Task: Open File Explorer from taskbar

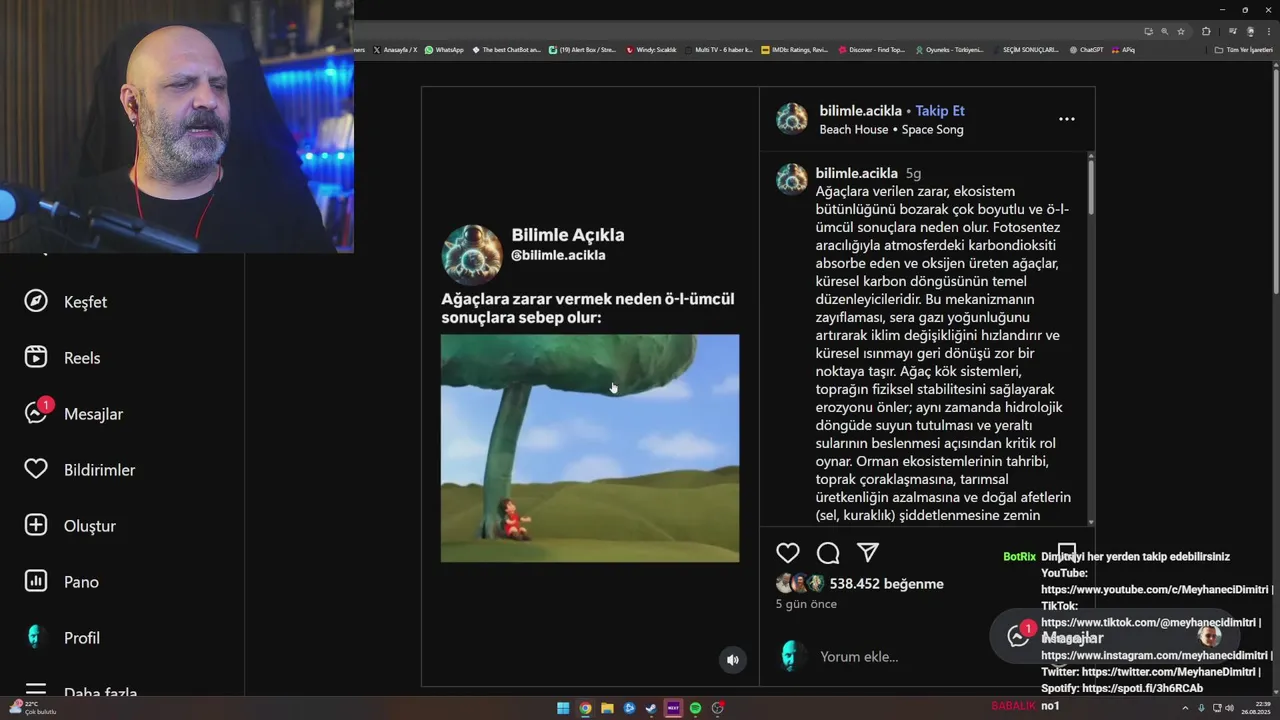Action: click(607, 708)
